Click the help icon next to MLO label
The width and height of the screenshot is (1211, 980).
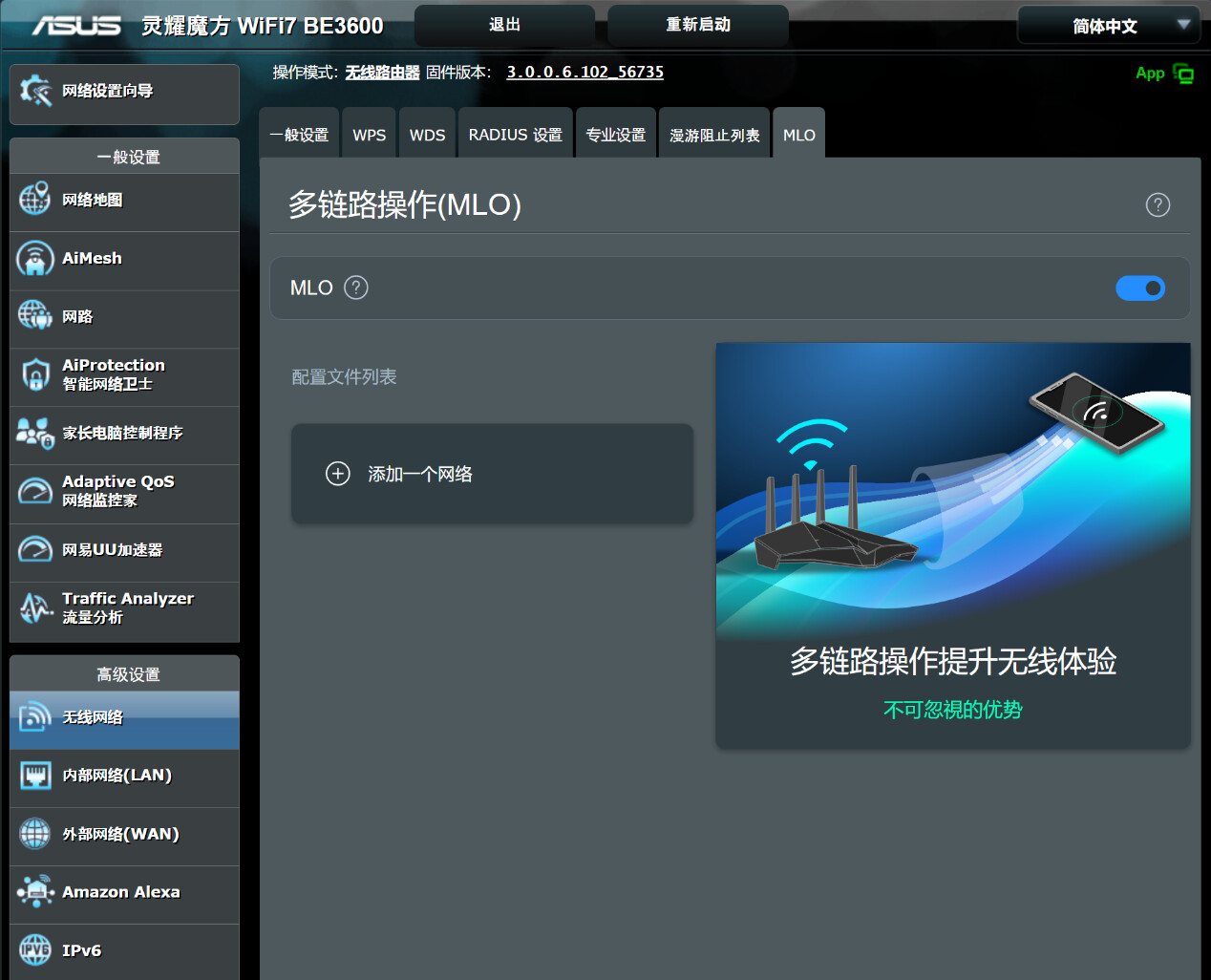355,288
